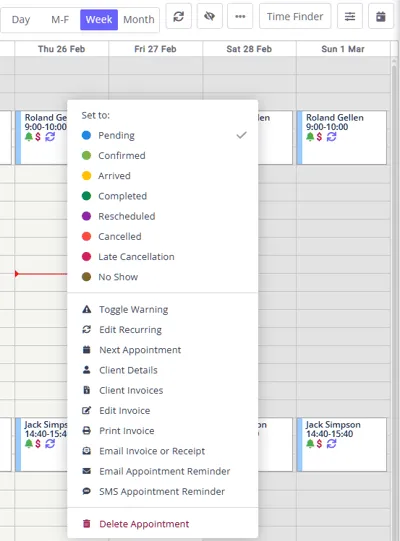Click the SMS Appointment Reminder bubble icon
The height and width of the screenshot is (541, 400).
tap(87, 491)
